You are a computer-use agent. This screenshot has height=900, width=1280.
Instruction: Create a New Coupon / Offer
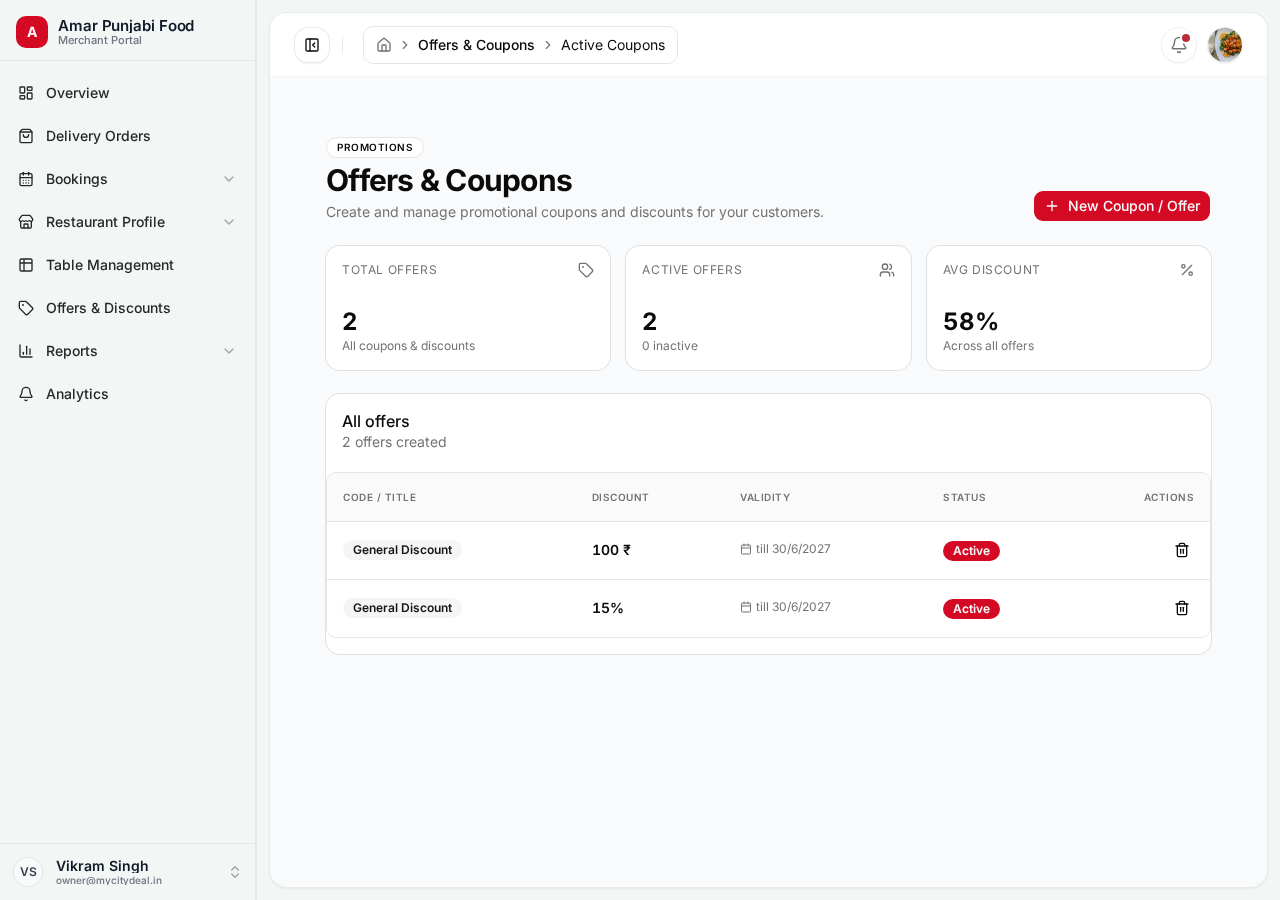pos(1122,206)
